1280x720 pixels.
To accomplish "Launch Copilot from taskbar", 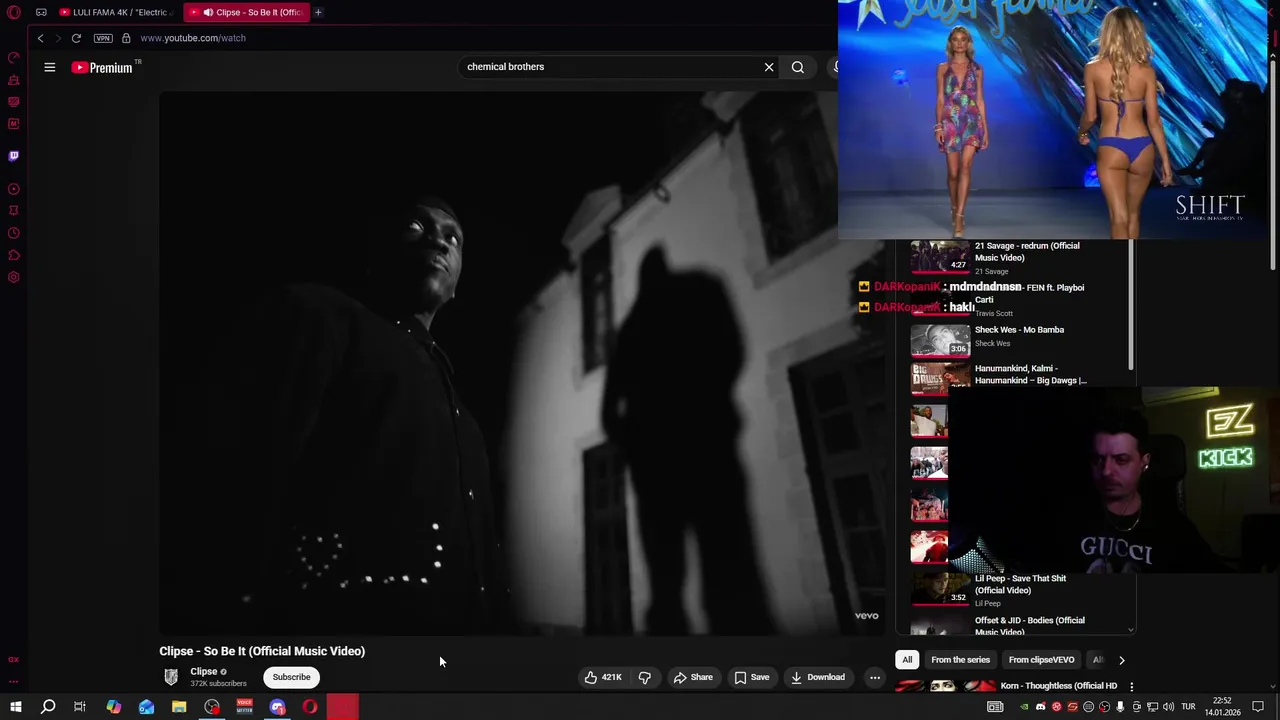I will (114, 707).
